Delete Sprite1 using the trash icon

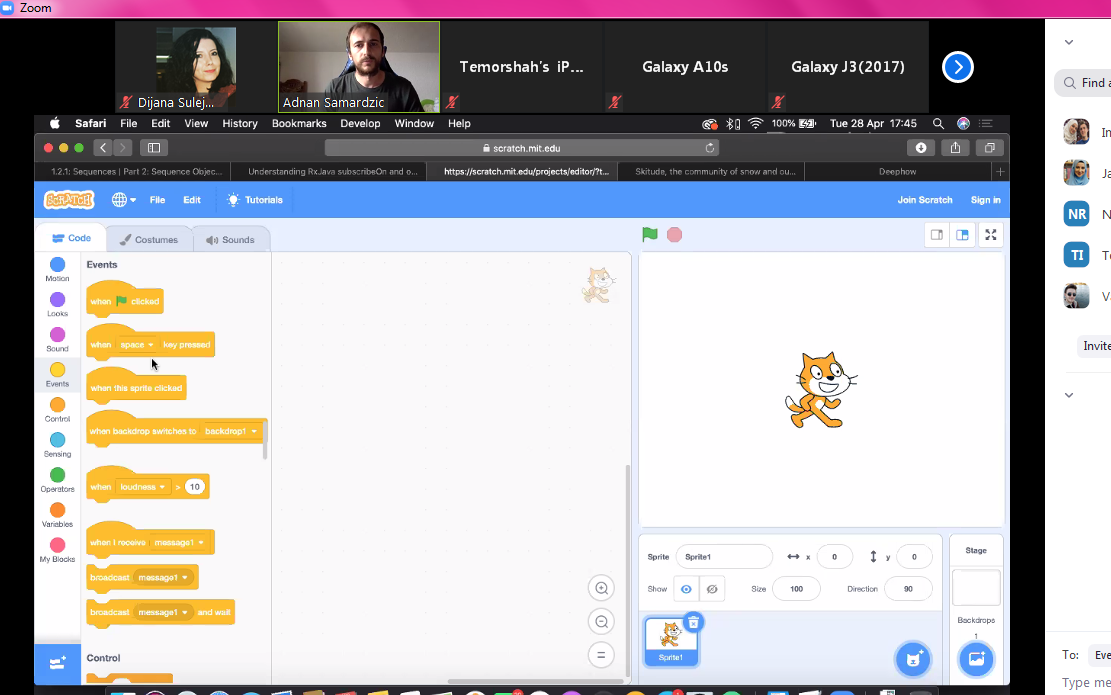click(694, 622)
